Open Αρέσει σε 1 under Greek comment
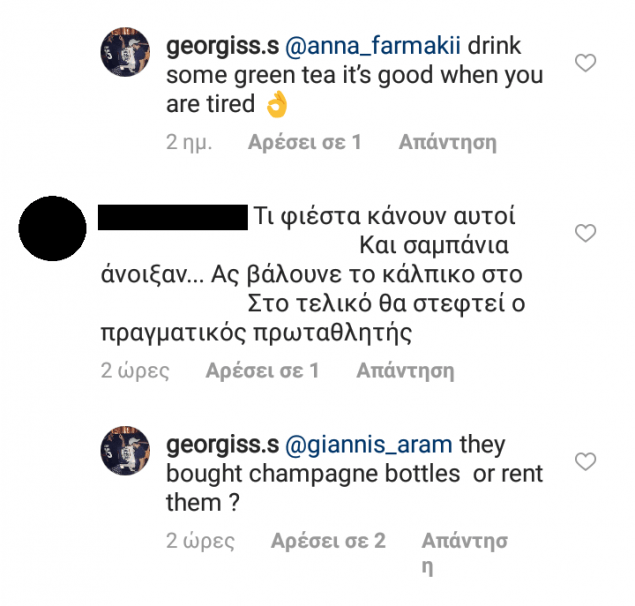This screenshot has height=606, width=635. 261,371
